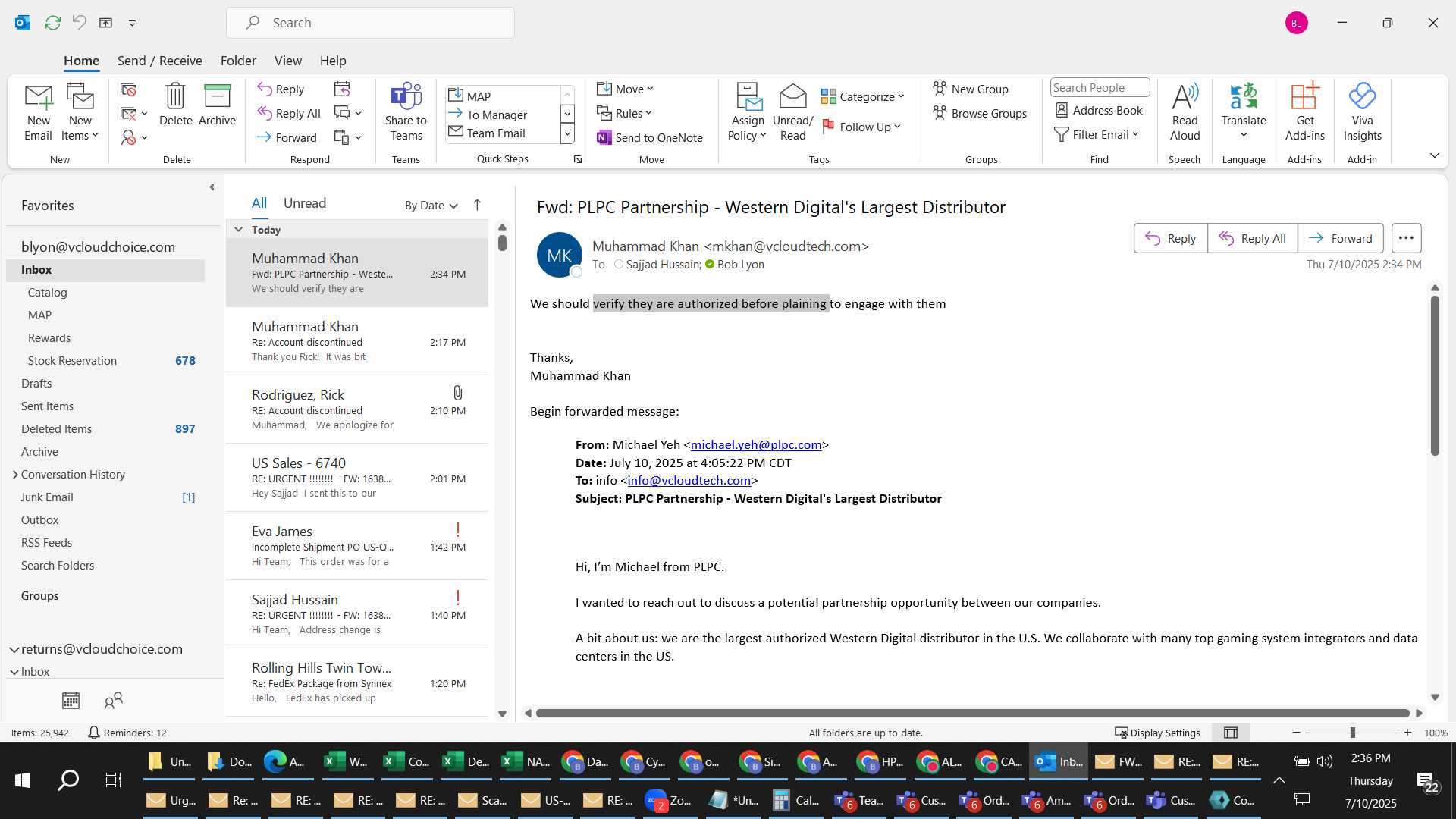Click Forward in reading pane
The width and height of the screenshot is (1456, 819).
coord(1341,238)
